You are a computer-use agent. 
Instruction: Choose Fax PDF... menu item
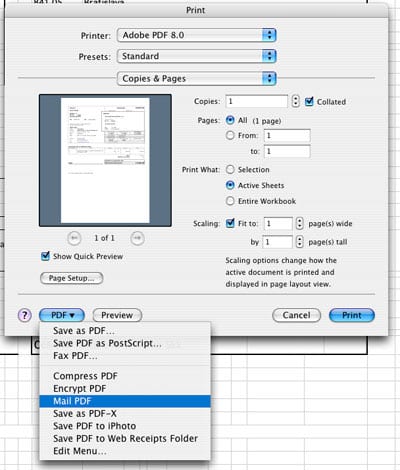[x=125, y=356]
